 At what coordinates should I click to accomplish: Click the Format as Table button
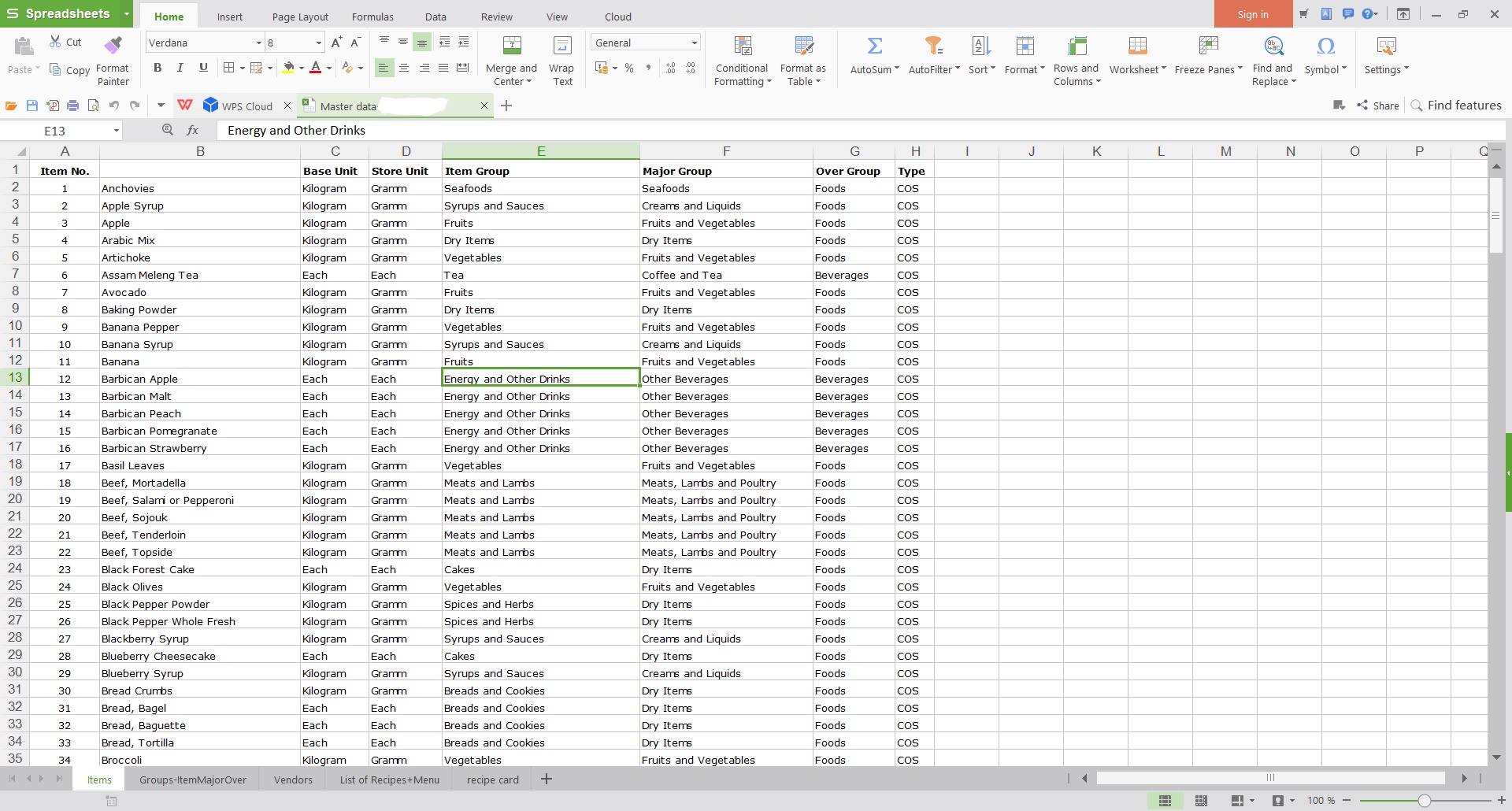803,61
